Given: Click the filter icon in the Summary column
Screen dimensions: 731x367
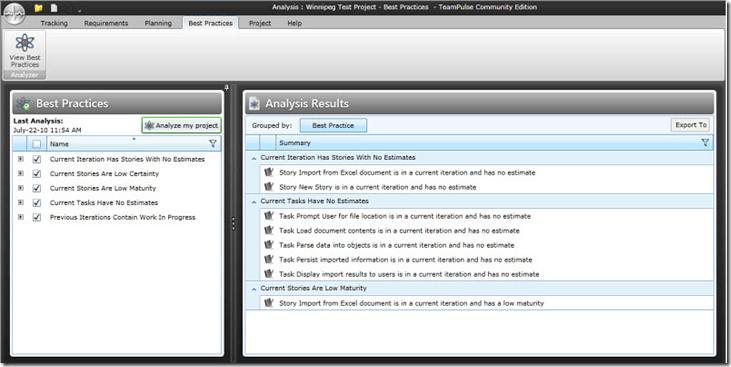Looking at the screenshot, I should 705,143.
